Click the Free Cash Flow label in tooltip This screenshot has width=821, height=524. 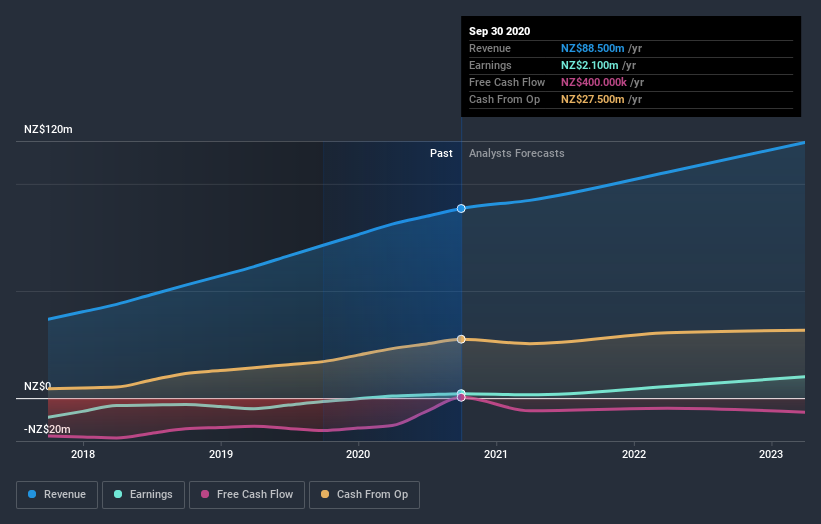pos(507,82)
